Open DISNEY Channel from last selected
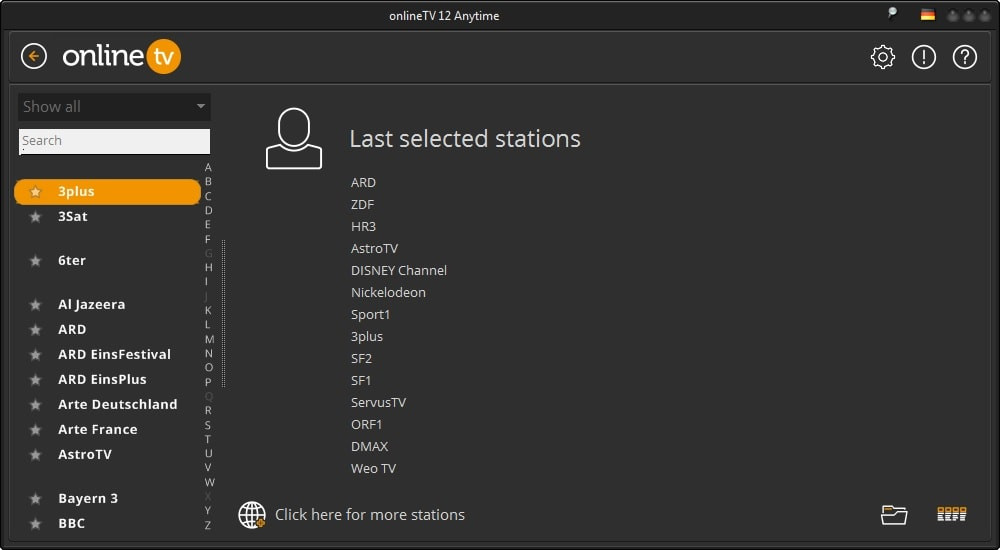The width and height of the screenshot is (1000, 550). click(399, 271)
